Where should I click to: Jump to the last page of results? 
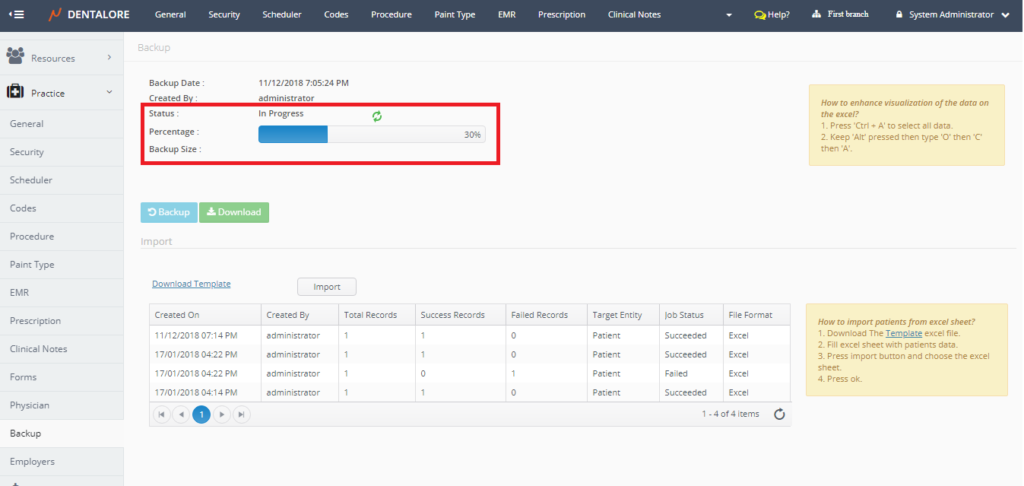pos(242,414)
